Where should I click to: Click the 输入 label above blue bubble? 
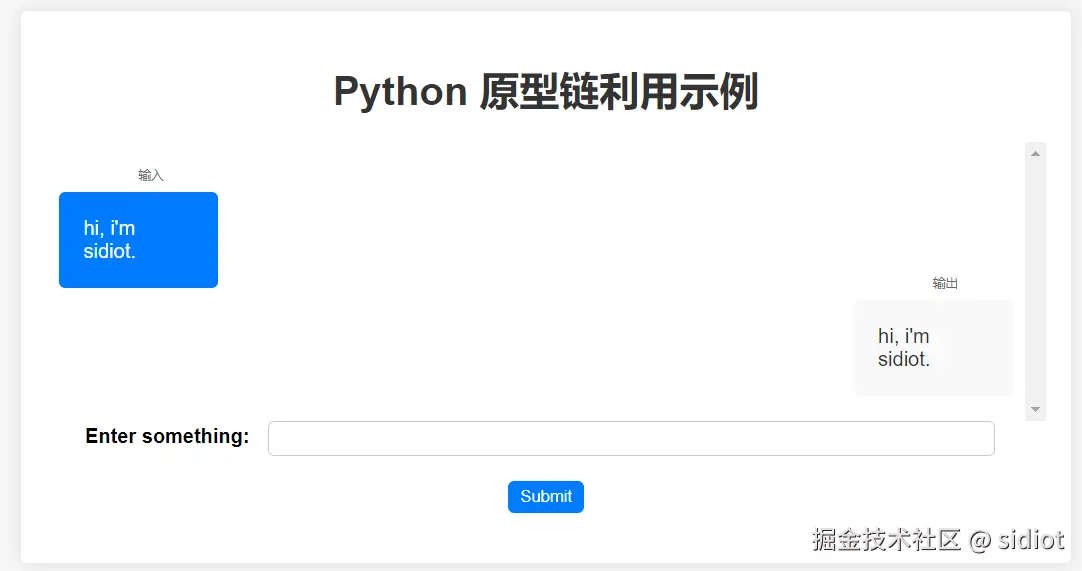[150, 176]
